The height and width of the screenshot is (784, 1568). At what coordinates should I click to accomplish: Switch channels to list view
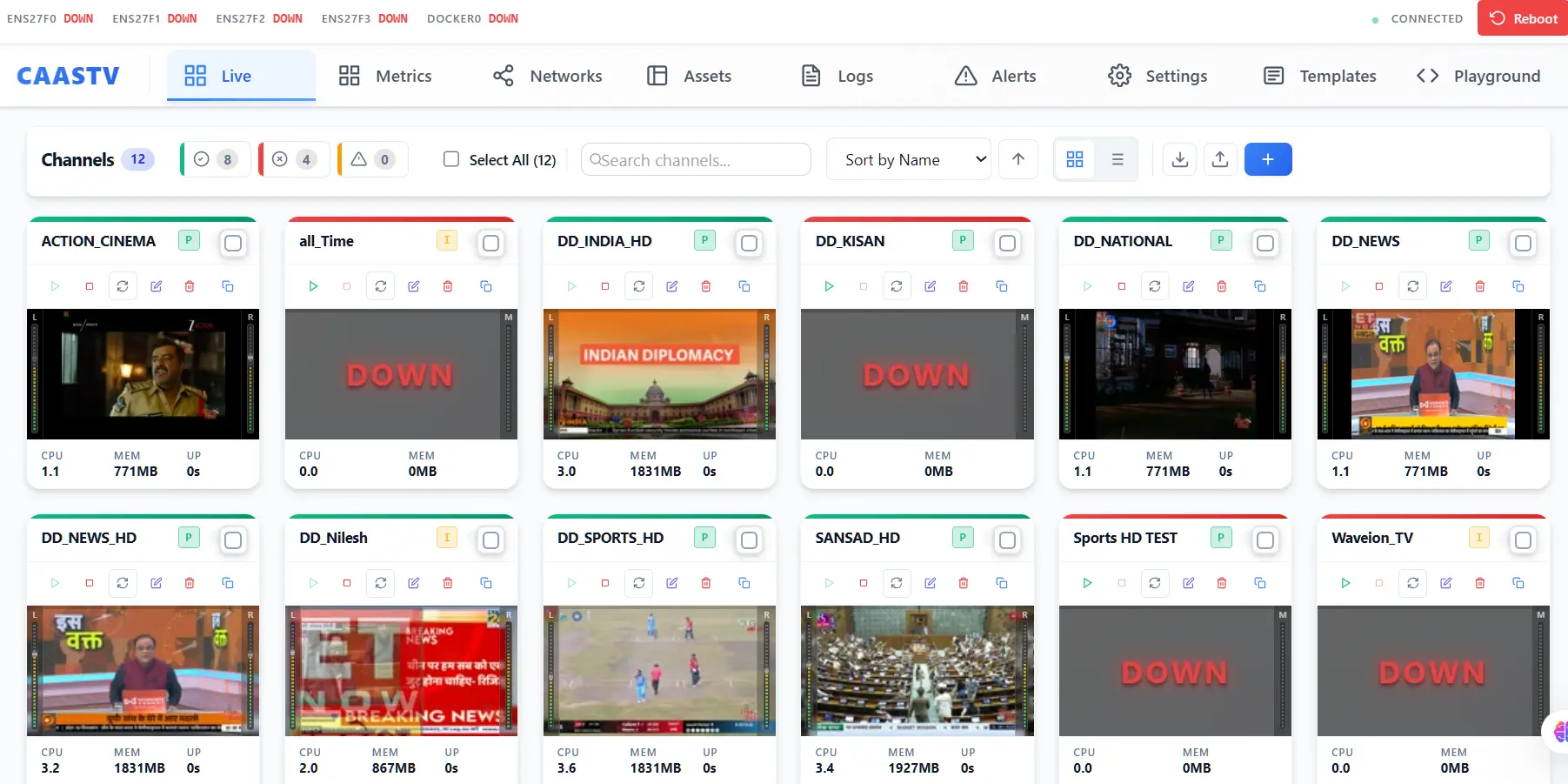point(1118,159)
